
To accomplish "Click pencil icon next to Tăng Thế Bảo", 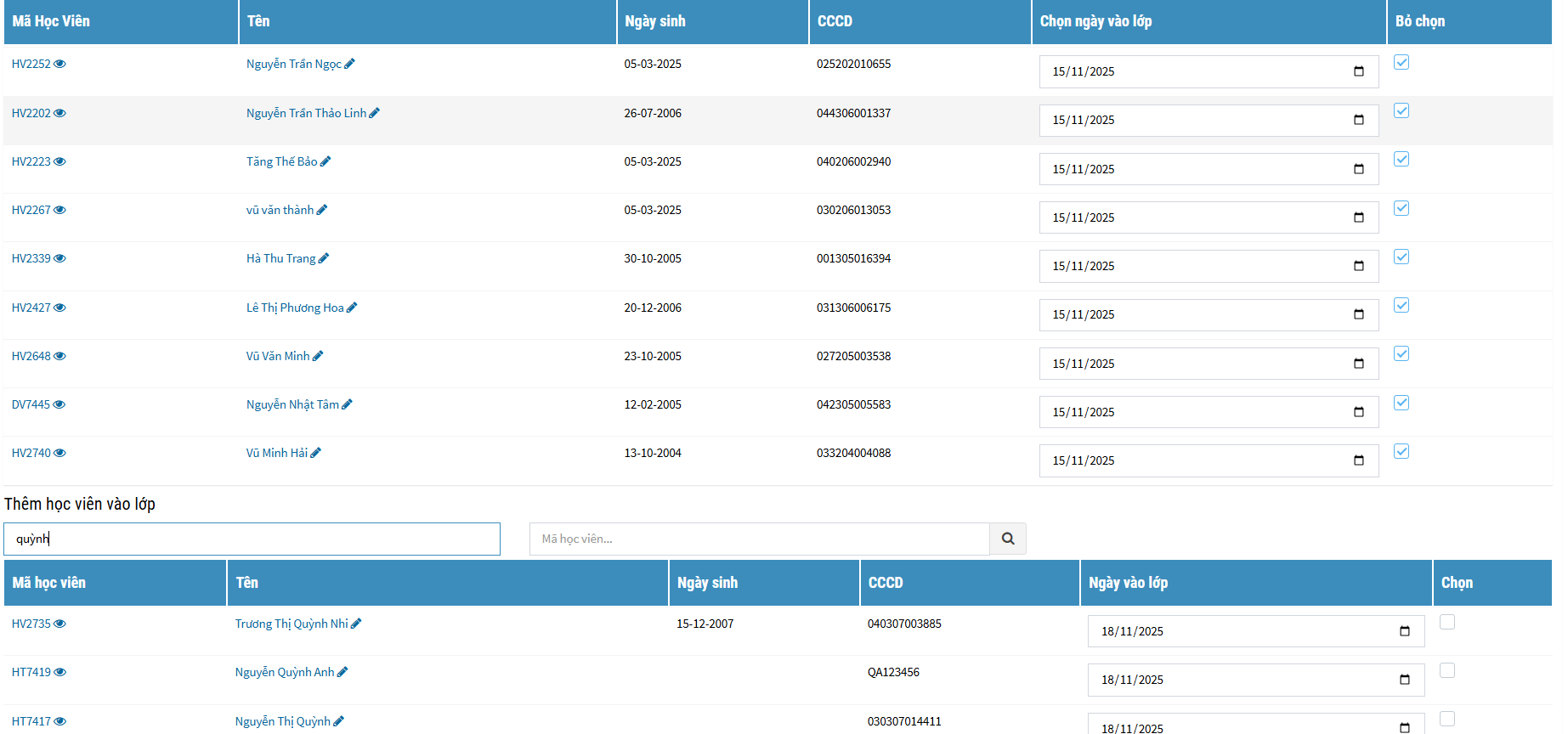I will [x=325, y=161].
